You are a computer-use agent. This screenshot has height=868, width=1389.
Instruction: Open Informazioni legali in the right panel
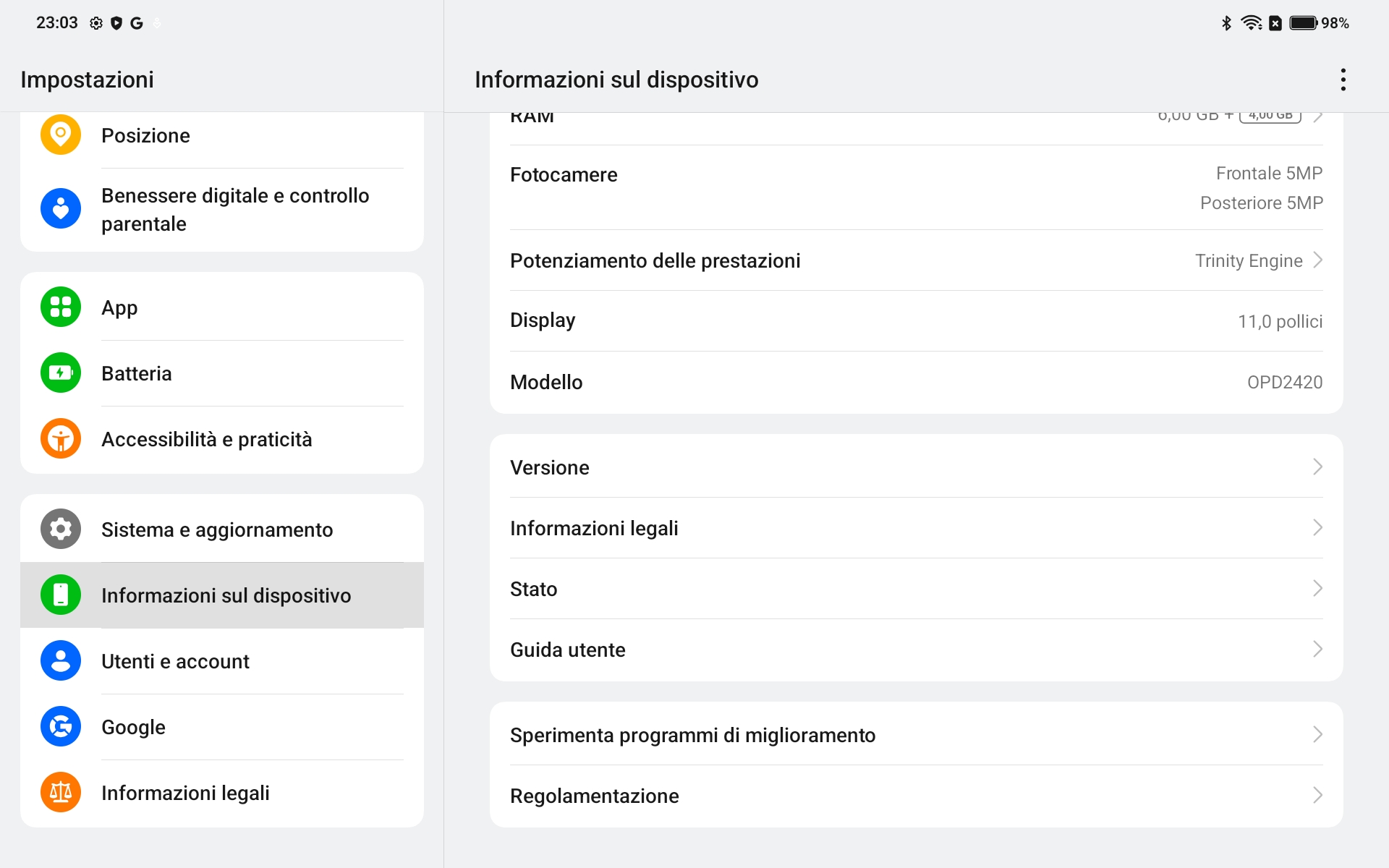916,528
